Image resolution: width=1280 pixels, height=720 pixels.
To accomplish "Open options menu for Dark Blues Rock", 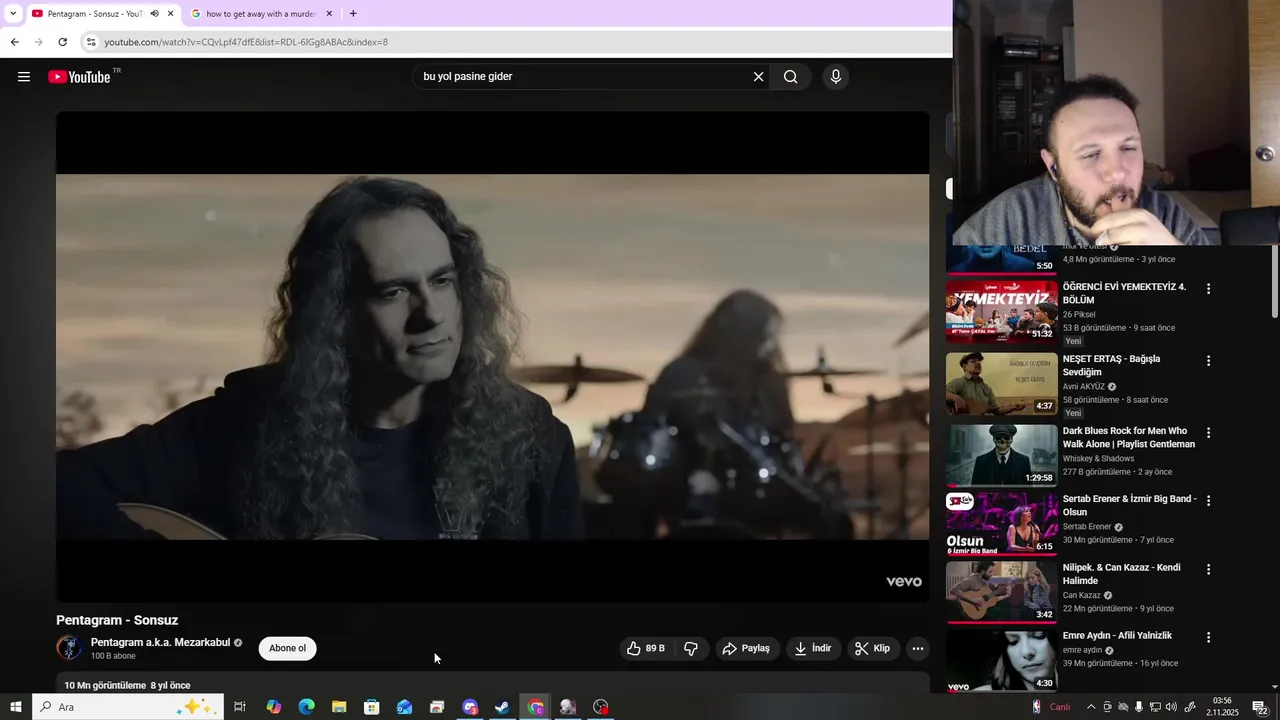I will tap(1208, 433).
